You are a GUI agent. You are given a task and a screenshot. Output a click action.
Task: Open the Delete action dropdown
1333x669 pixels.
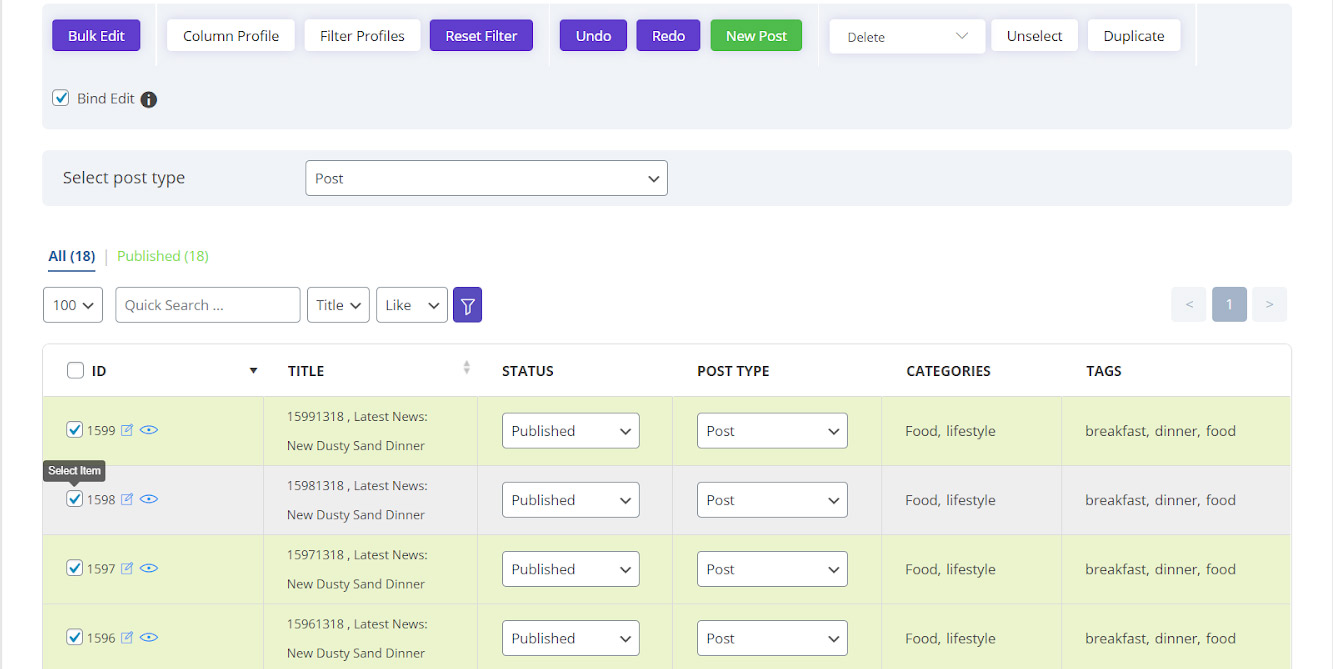(x=907, y=36)
